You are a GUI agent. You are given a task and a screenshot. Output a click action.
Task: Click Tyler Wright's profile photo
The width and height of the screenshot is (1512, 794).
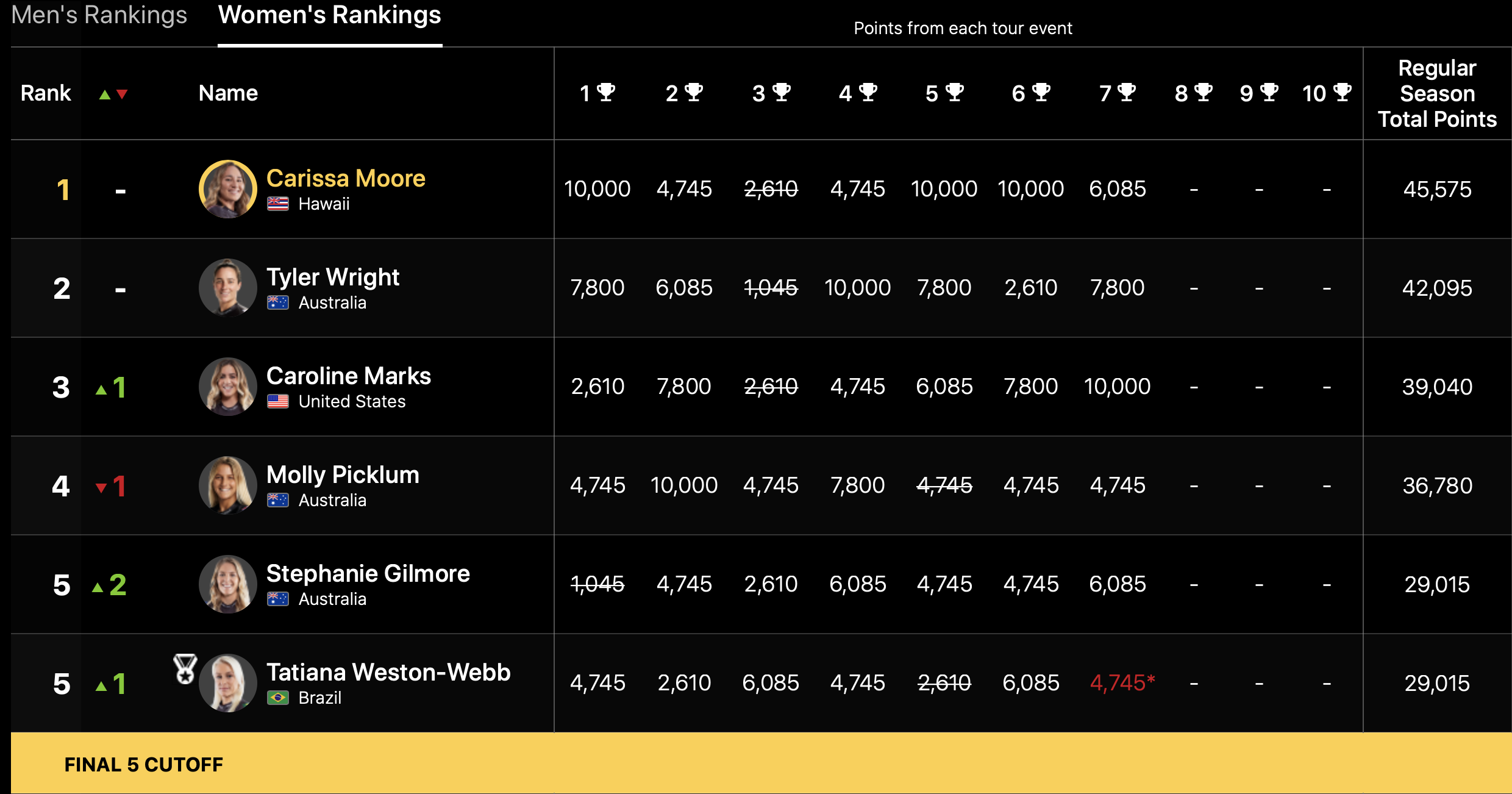[227, 287]
